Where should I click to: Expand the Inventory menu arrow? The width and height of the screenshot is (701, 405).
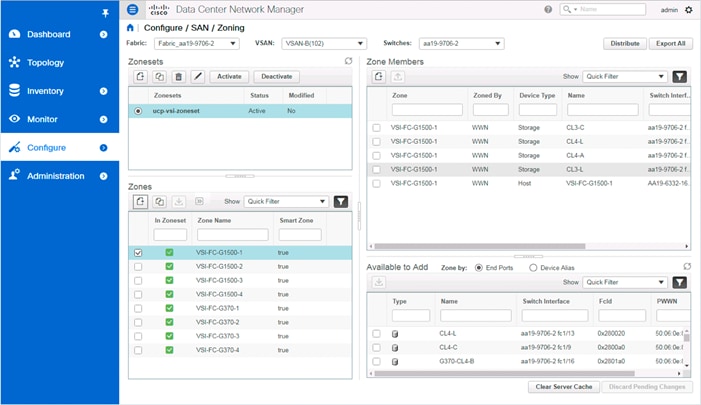pyautogui.click(x=104, y=91)
